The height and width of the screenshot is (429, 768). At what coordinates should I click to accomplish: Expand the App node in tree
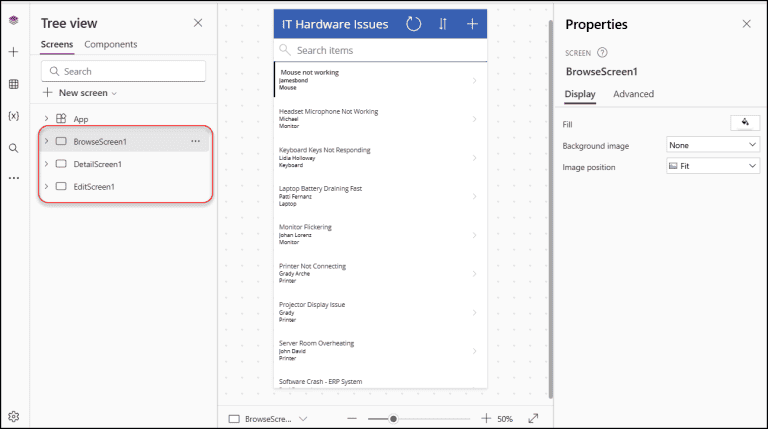[x=46, y=119]
